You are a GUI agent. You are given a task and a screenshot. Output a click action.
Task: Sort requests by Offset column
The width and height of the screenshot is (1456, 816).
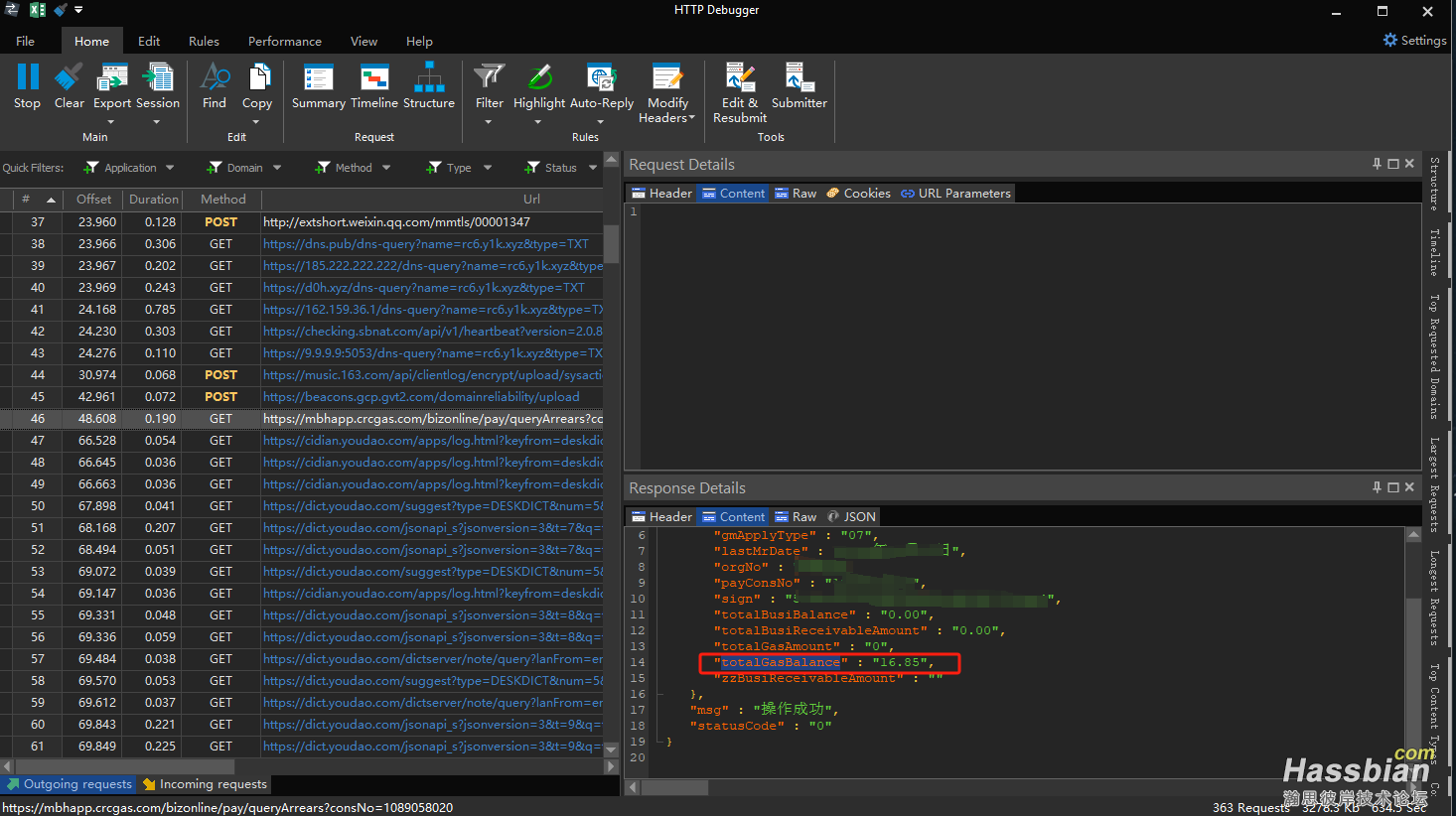tap(94, 200)
